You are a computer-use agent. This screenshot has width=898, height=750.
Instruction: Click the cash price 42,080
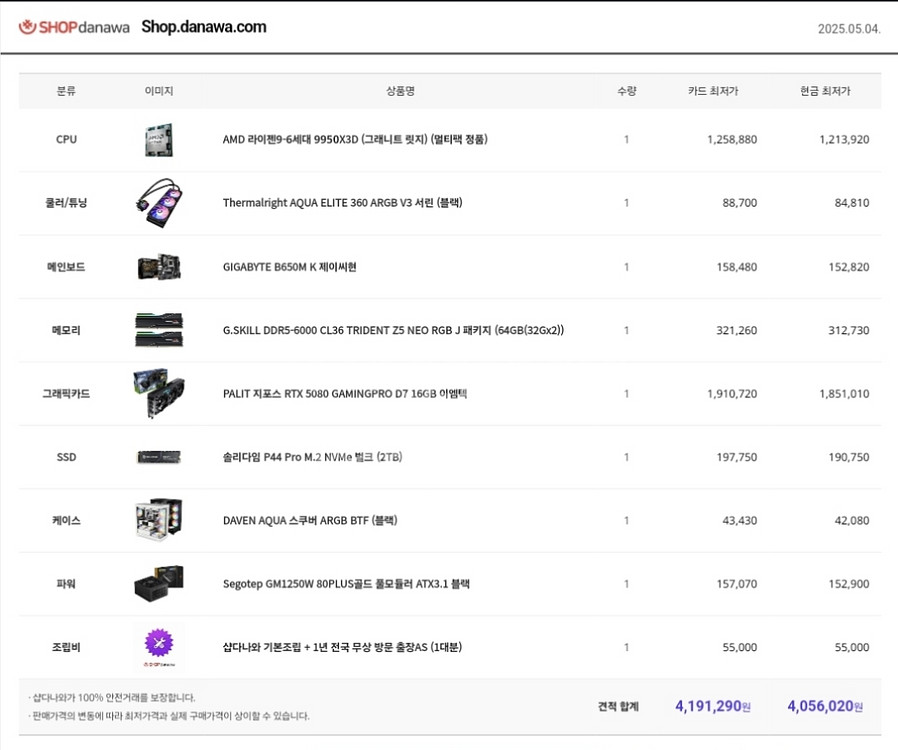tap(852, 520)
